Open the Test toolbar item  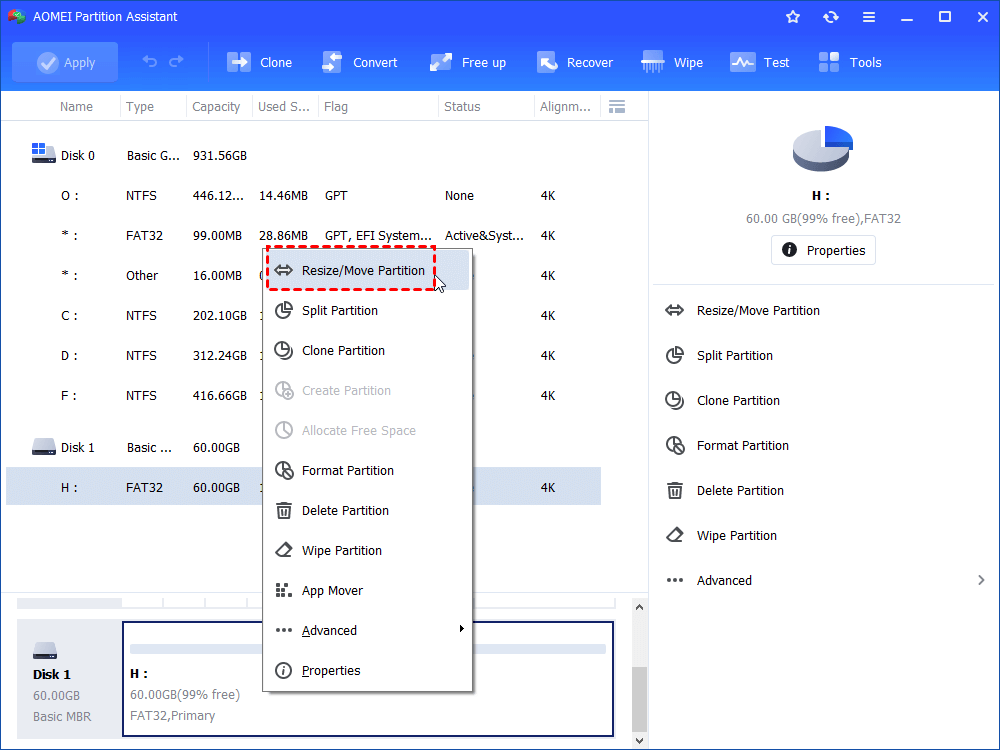[x=760, y=62]
